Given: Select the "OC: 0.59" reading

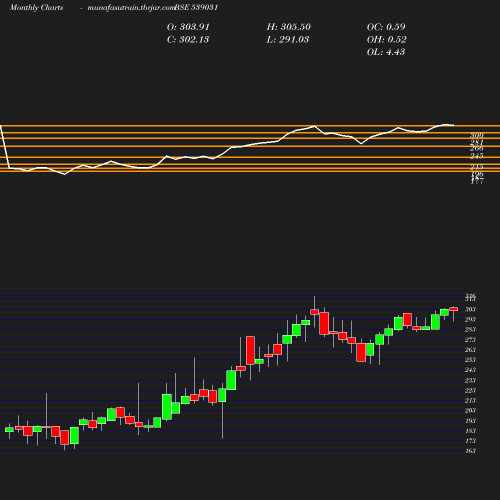Looking at the screenshot, I should (386, 27).
